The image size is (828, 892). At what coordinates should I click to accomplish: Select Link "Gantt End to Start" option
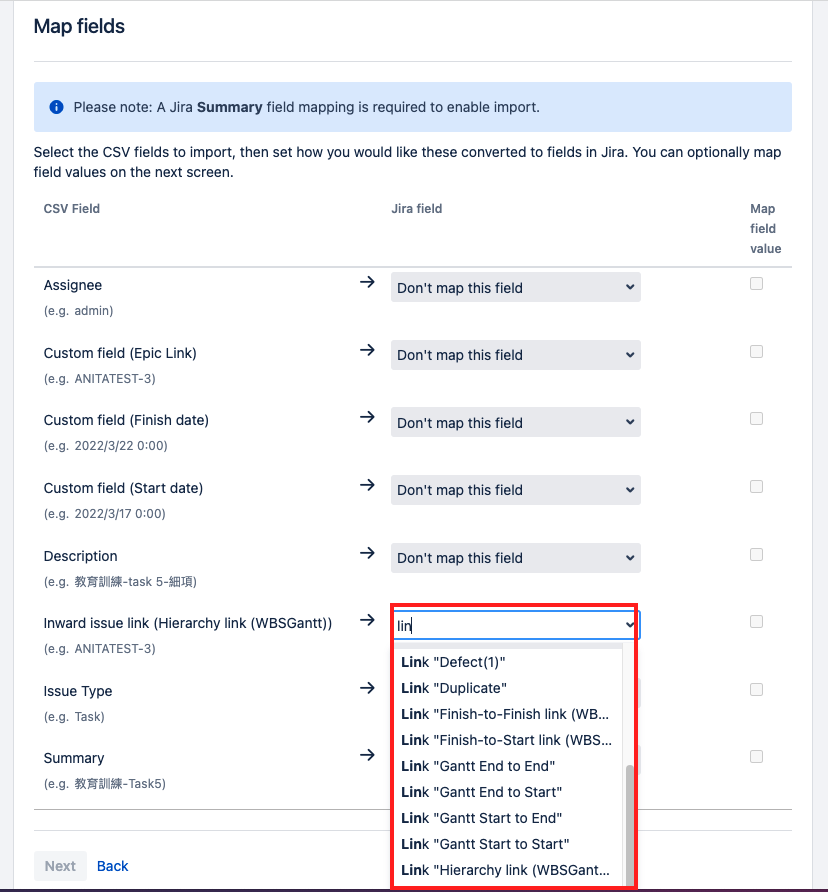[x=509, y=792]
